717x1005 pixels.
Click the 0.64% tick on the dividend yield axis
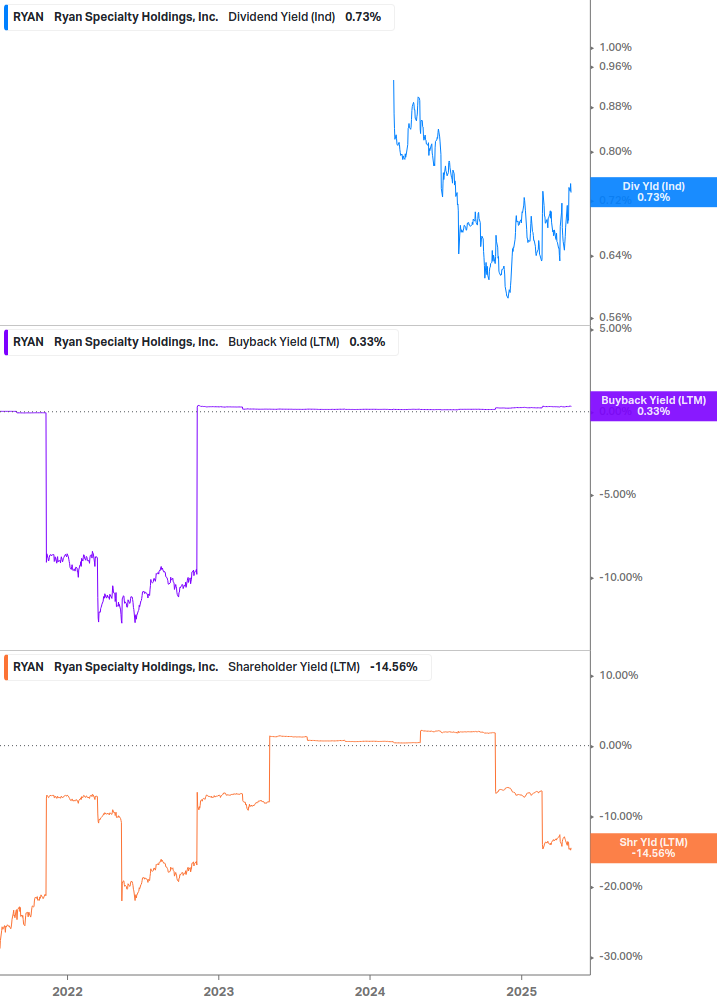(x=615, y=255)
